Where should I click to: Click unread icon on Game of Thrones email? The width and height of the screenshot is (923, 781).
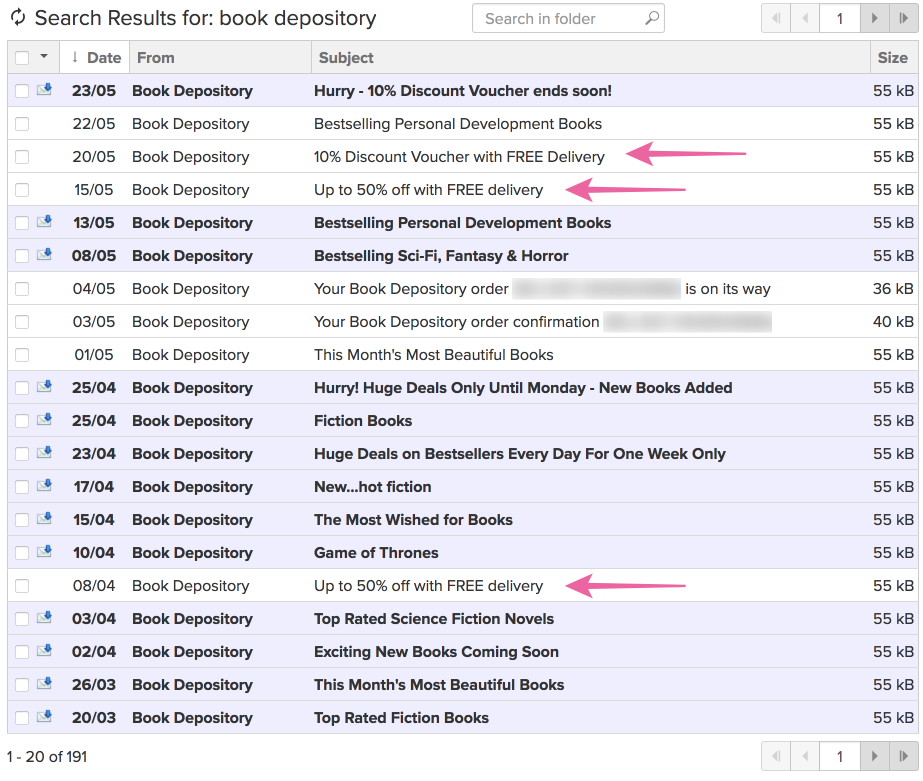pyautogui.click(x=44, y=551)
